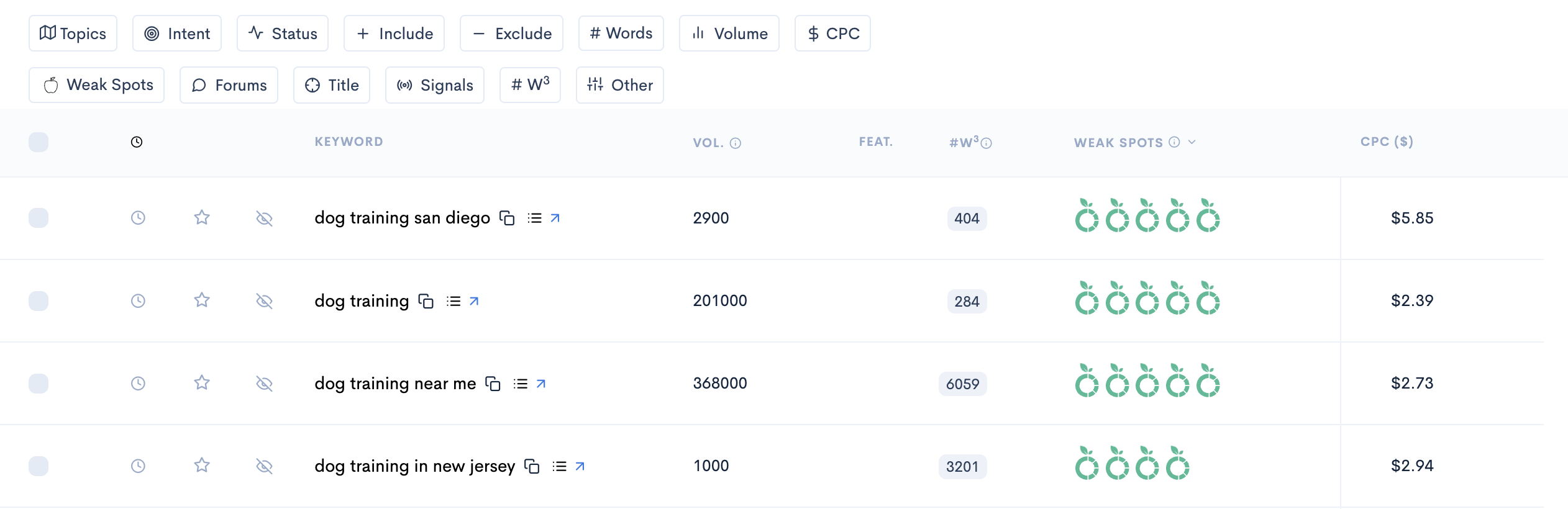Open the Intent filter dropdown

point(177,34)
